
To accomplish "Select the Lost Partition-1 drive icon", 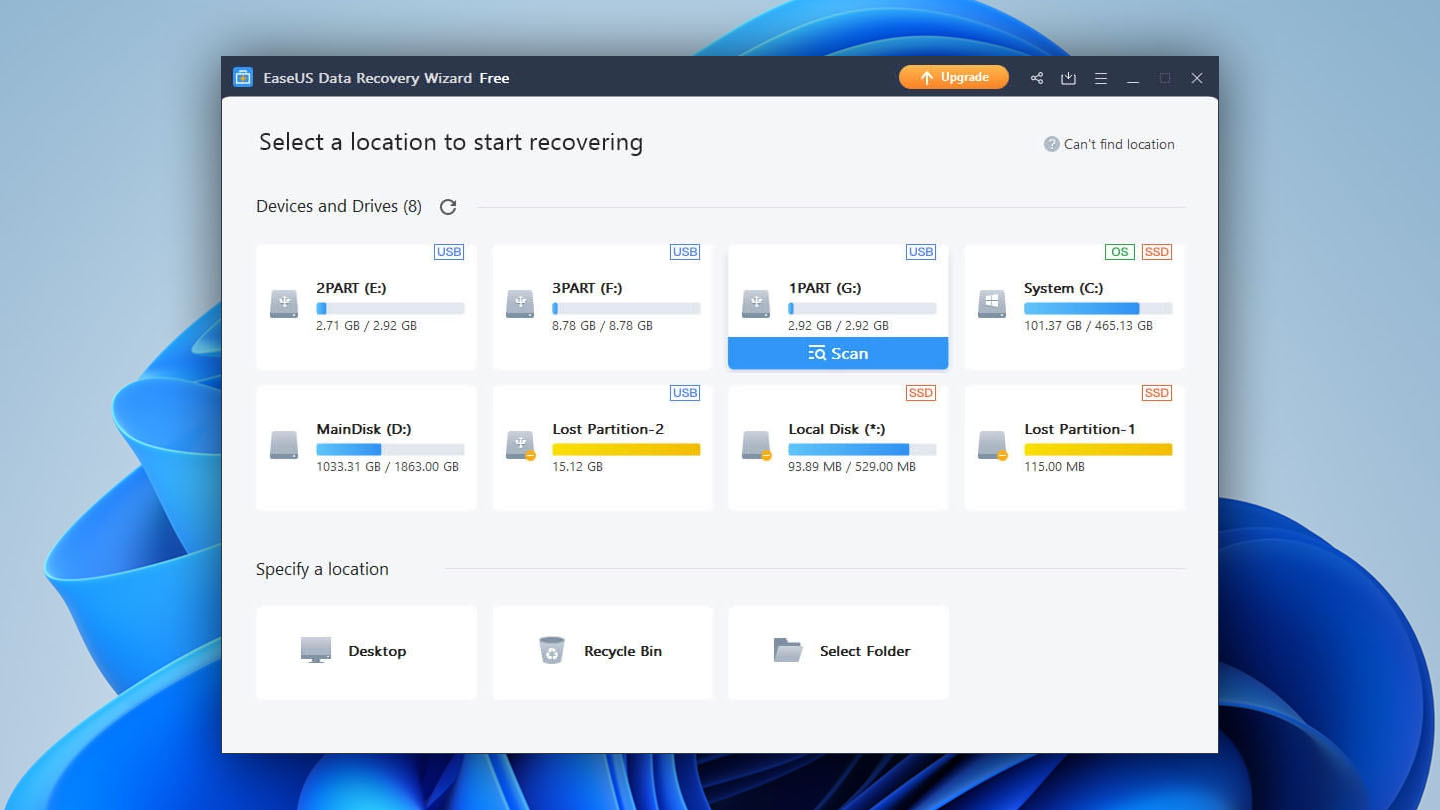I will pos(992,445).
